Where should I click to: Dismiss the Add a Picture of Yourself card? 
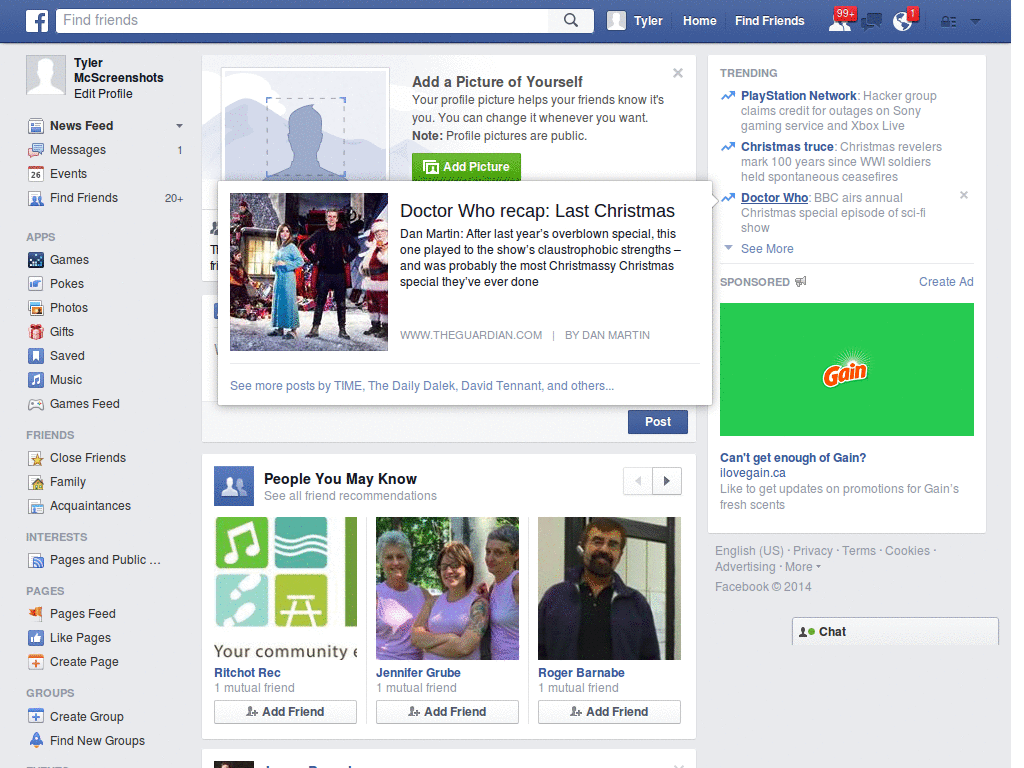pyautogui.click(x=678, y=73)
